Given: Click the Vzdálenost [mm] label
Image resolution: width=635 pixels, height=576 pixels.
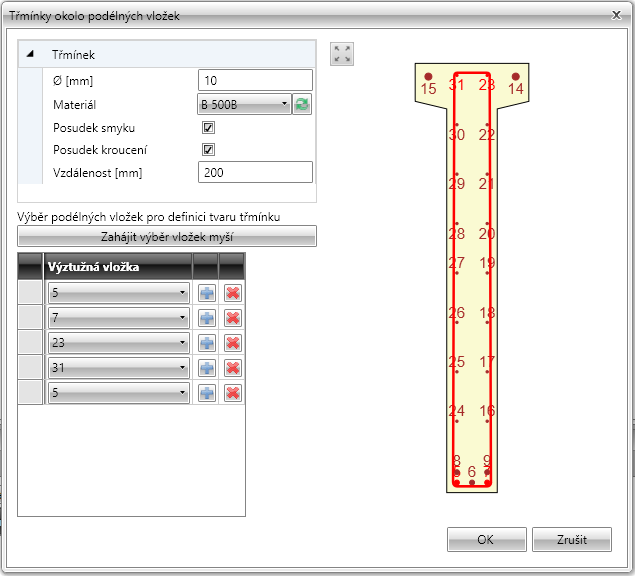Looking at the screenshot, I should click(98, 173).
